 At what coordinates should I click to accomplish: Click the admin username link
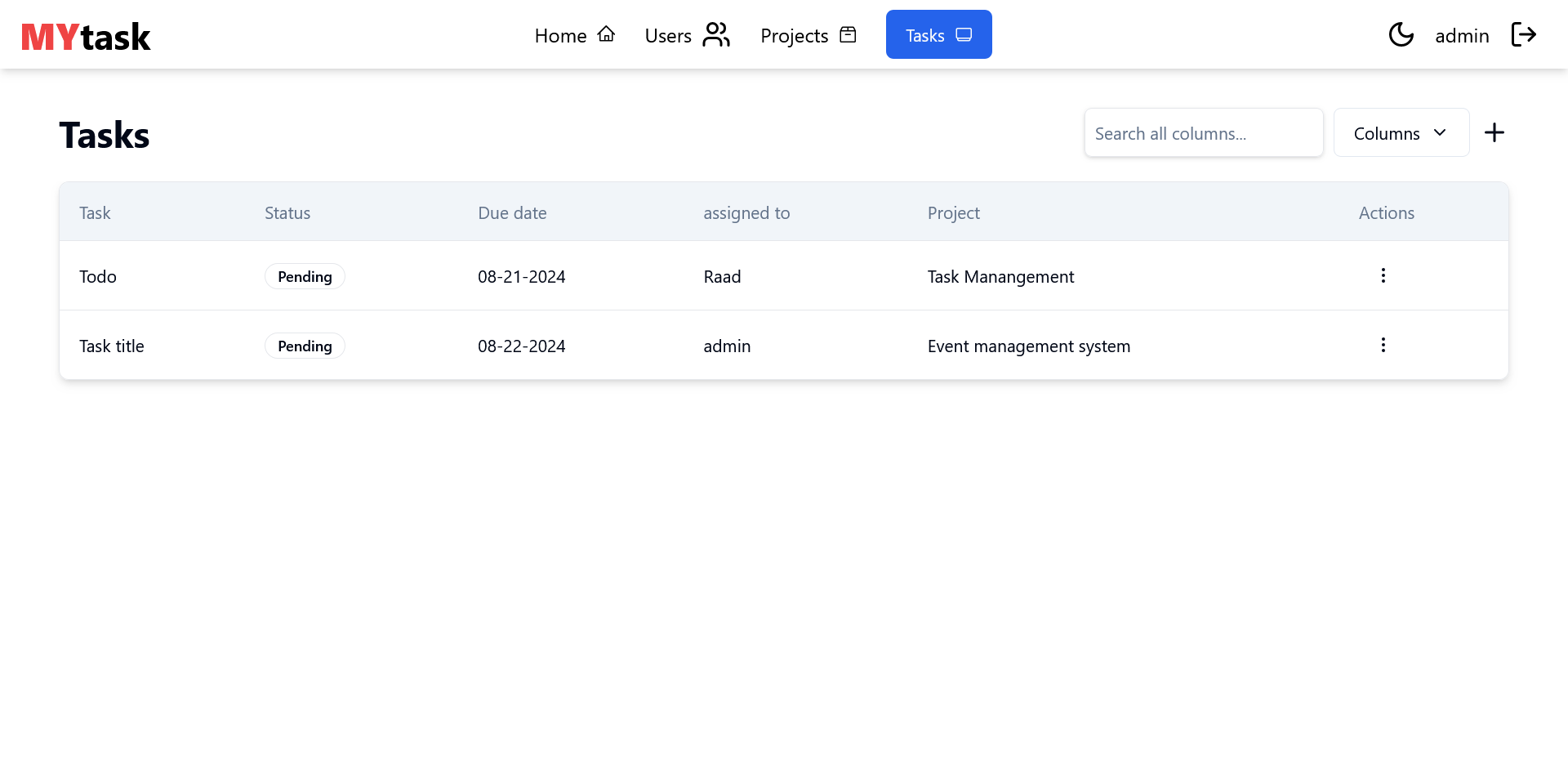pyautogui.click(x=1462, y=36)
